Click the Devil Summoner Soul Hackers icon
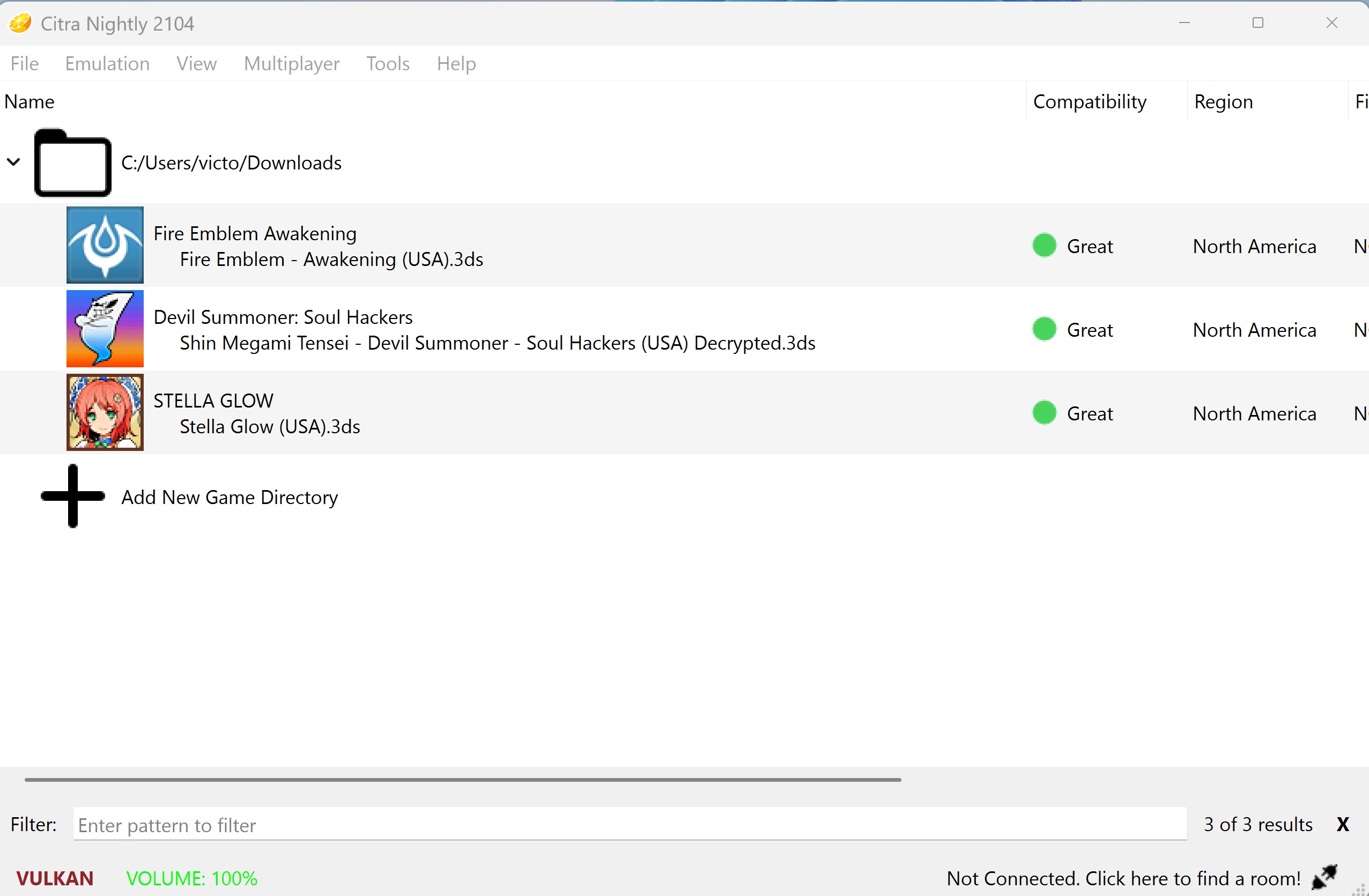Viewport: 1369px width, 896px height. point(105,329)
